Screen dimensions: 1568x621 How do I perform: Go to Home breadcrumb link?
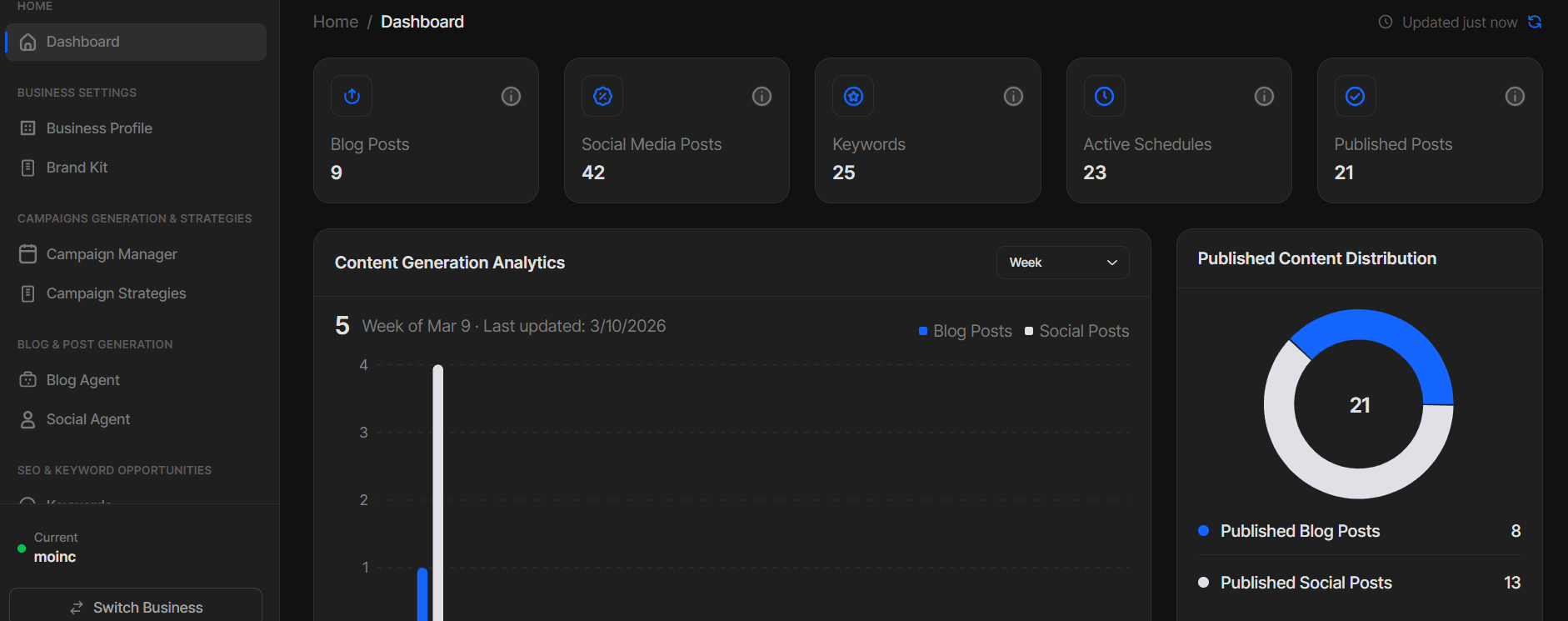click(336, 22)
